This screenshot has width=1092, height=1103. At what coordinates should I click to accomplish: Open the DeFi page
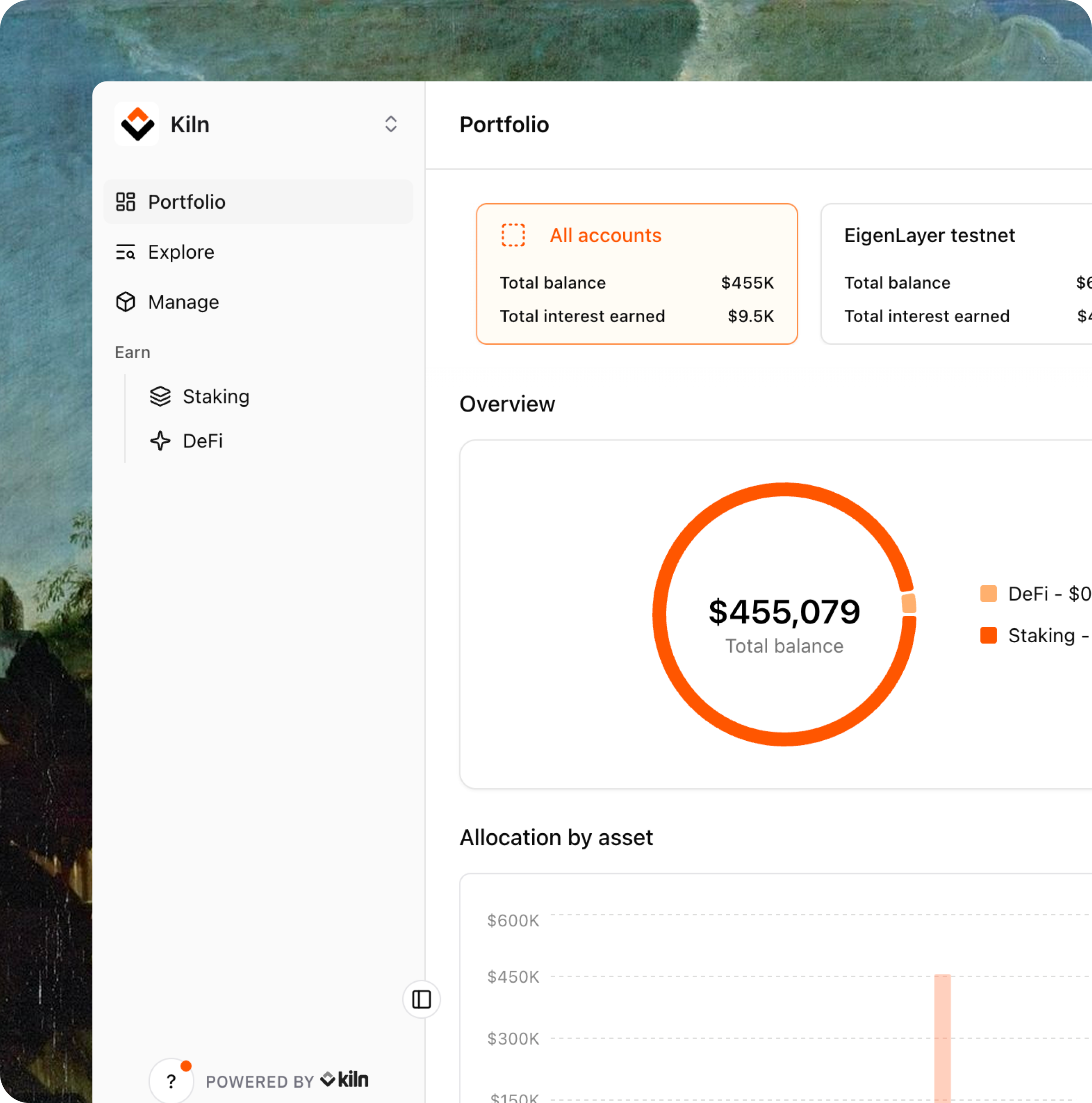203,441
